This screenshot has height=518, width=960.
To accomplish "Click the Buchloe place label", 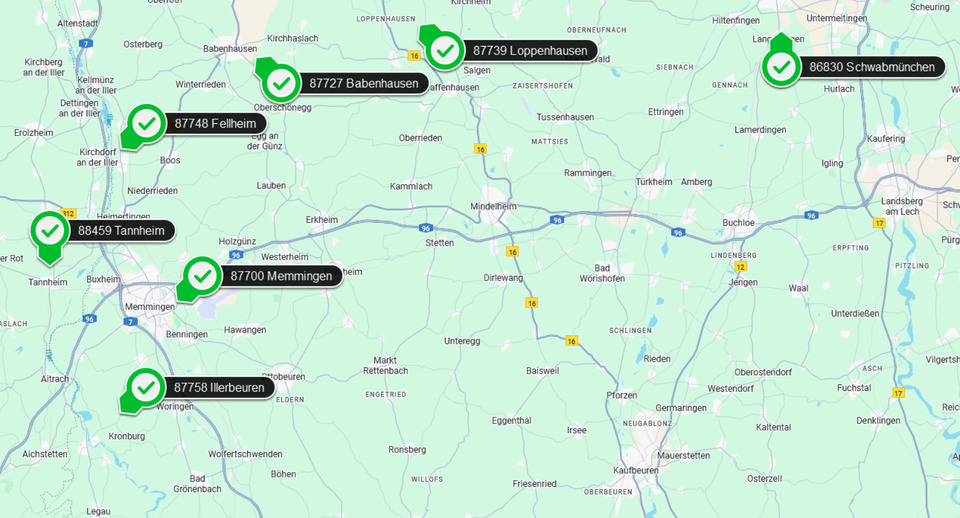I will tap(738, 223).
